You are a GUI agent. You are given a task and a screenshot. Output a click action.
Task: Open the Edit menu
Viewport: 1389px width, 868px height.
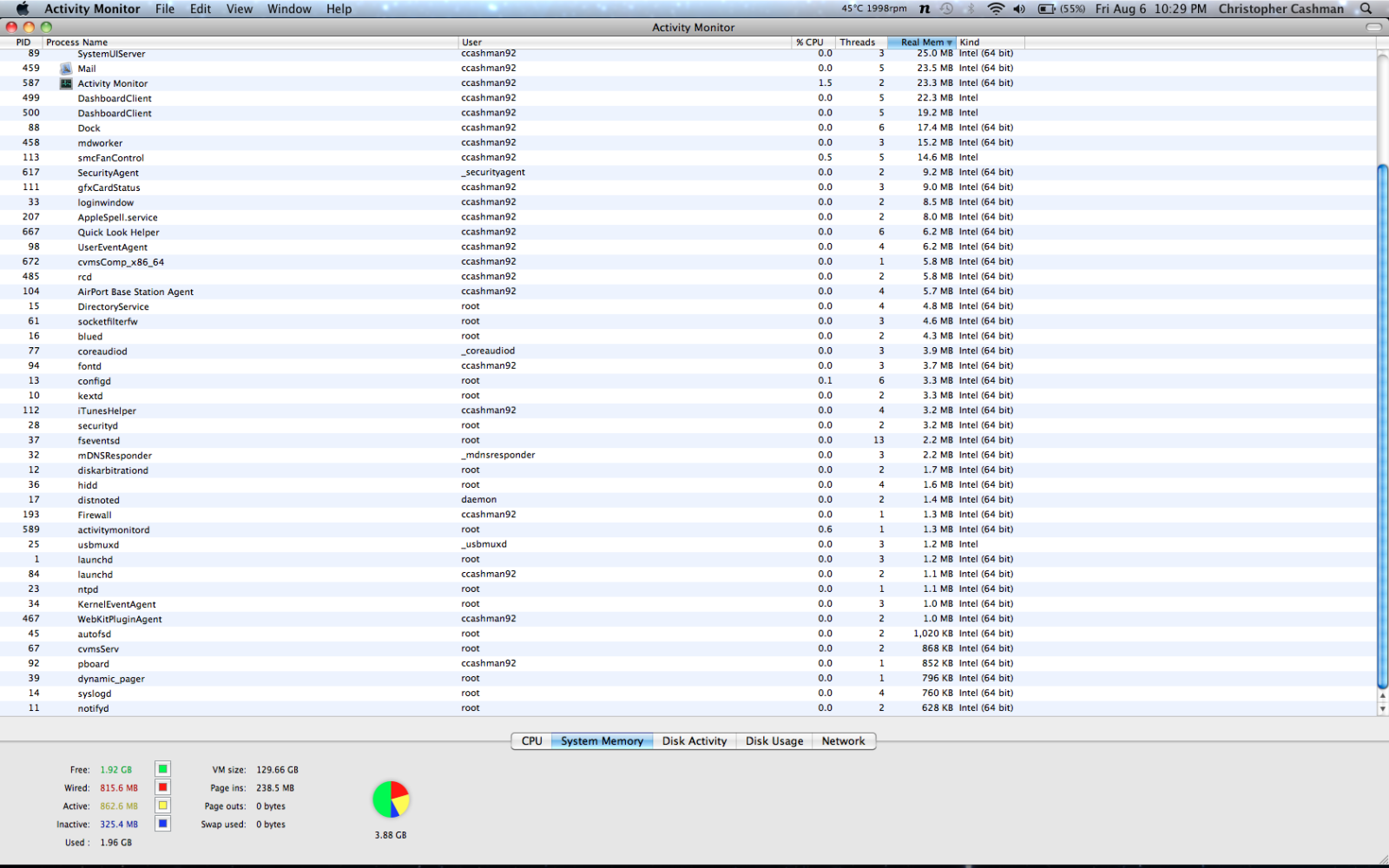tap(201, 9)
